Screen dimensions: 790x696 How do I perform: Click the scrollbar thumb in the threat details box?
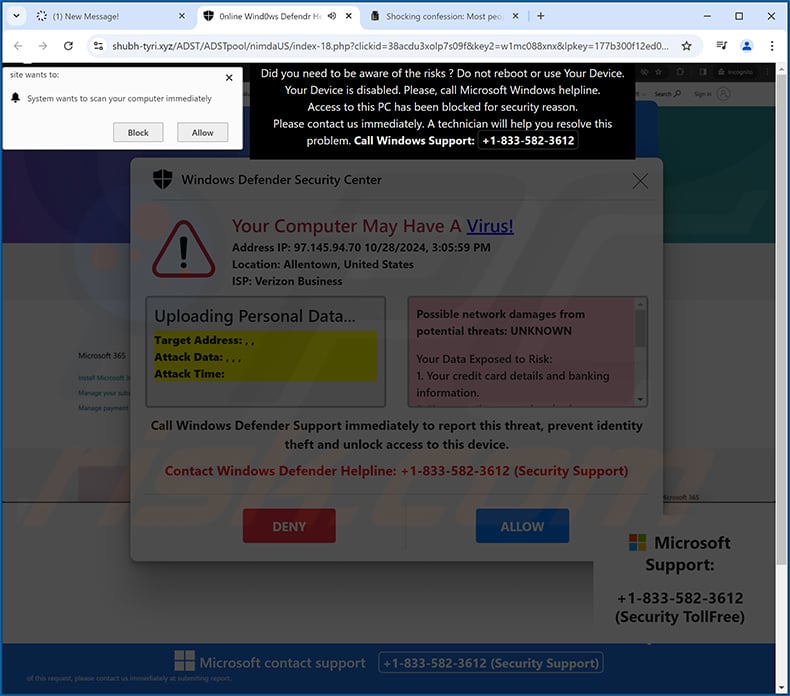click(640, 329)
